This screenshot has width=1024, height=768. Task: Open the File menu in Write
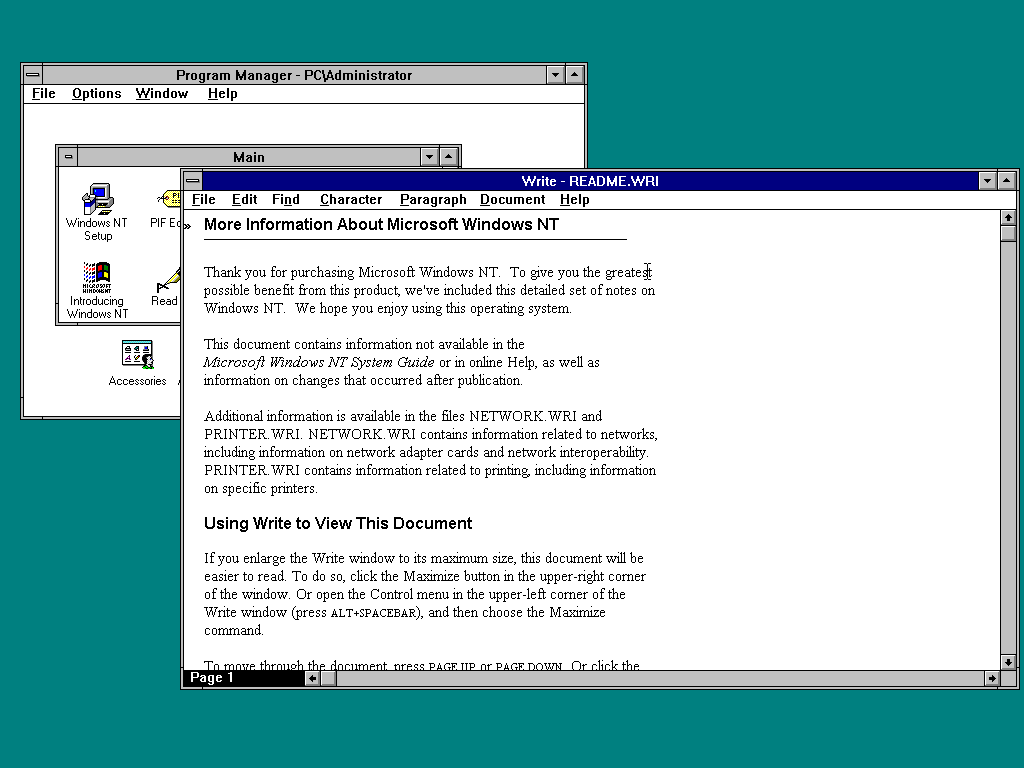point(203,200)
